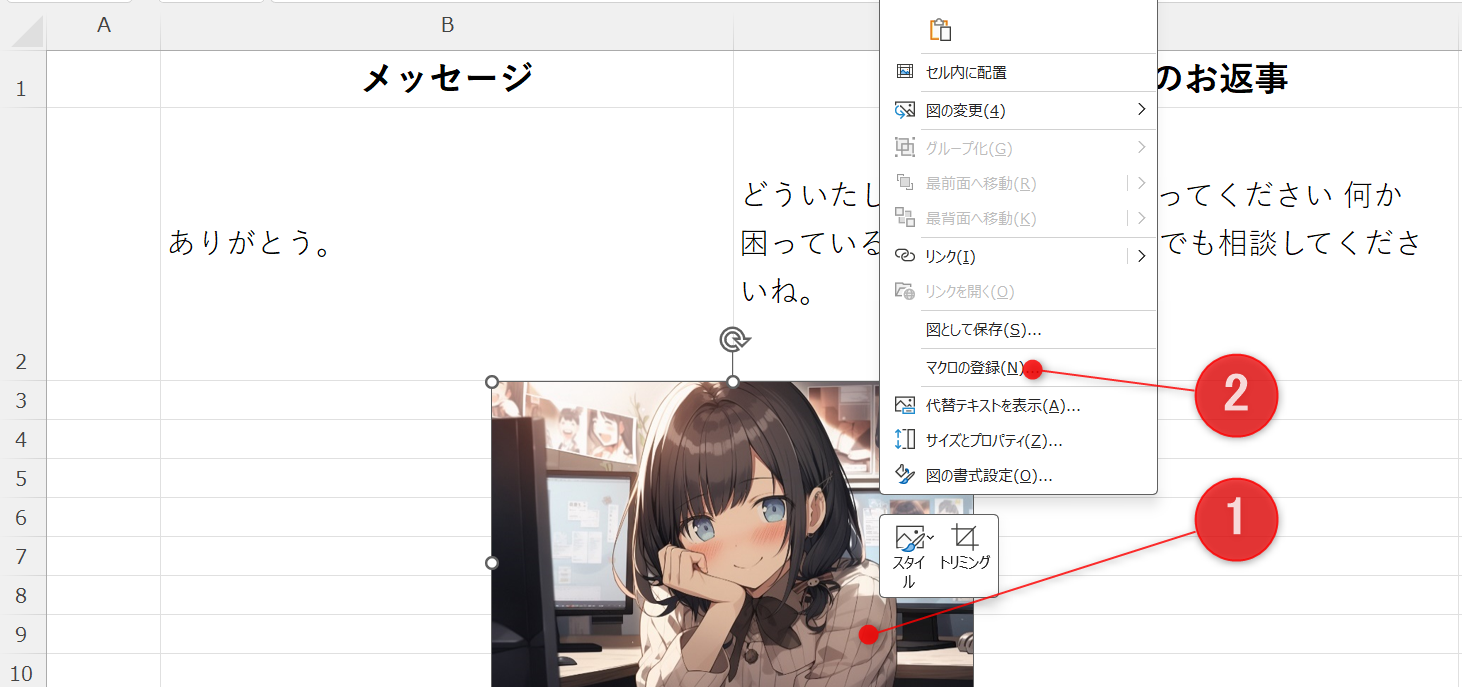Image resolution: width=1462 pixels, height=687 pixels.
Task: Click the paste options icon atop the context menu
Action: 940,31
